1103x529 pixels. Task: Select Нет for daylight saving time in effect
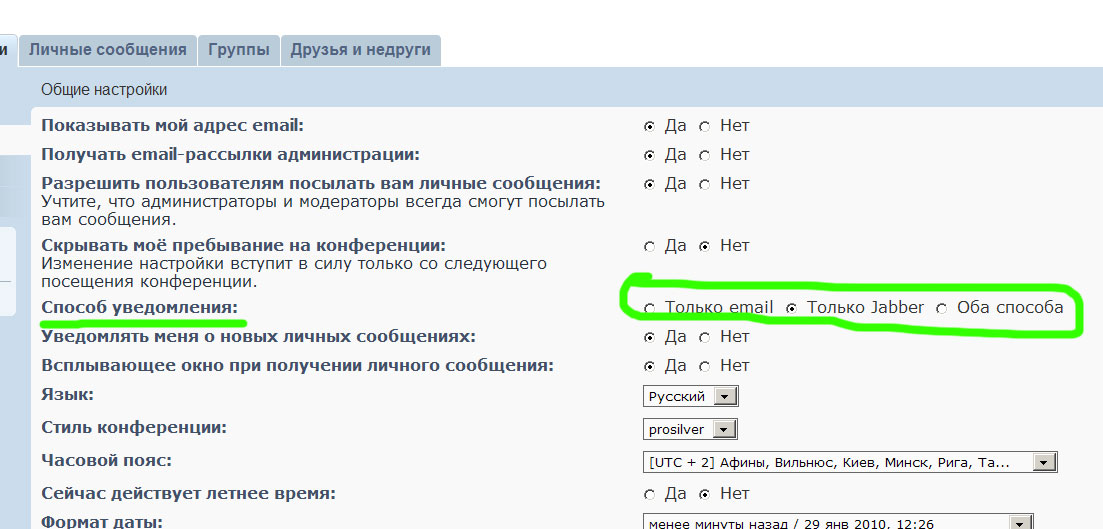pos(705,495)
